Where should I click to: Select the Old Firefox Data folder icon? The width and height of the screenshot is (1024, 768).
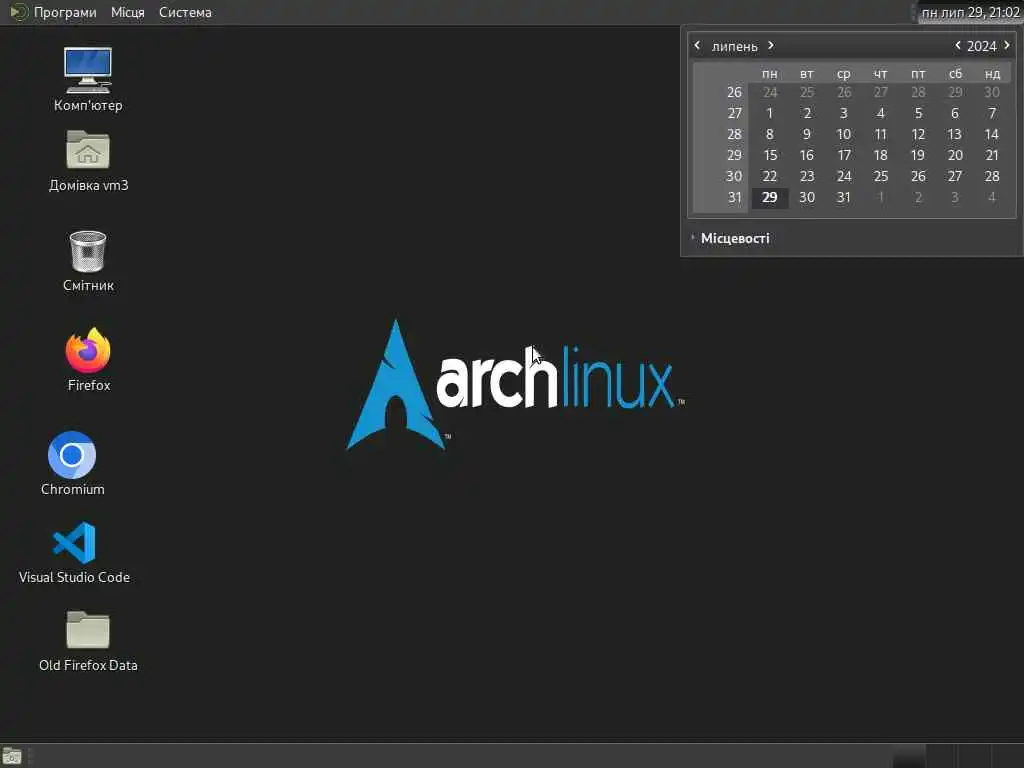pos(88,641)
